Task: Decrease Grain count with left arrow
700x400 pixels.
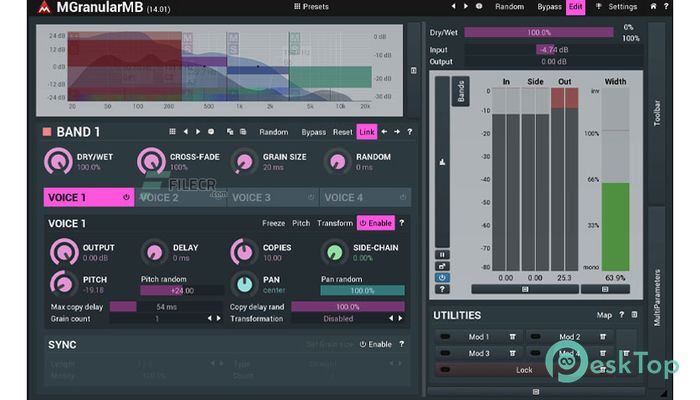Action: pos(210,318)
